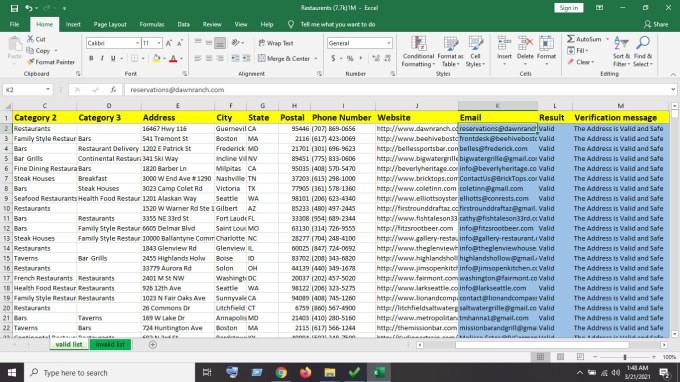Select row 10 header

pyautogui.click(x=6, y=209)
